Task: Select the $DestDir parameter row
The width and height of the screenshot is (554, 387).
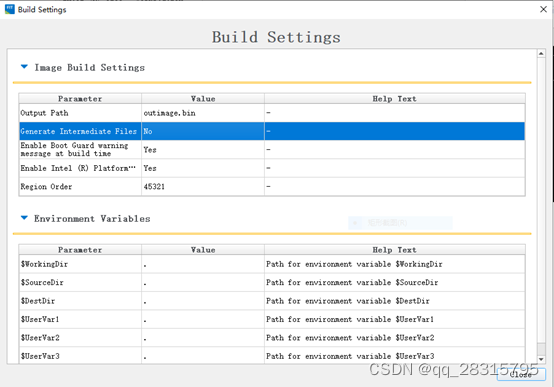Action: 272,301
